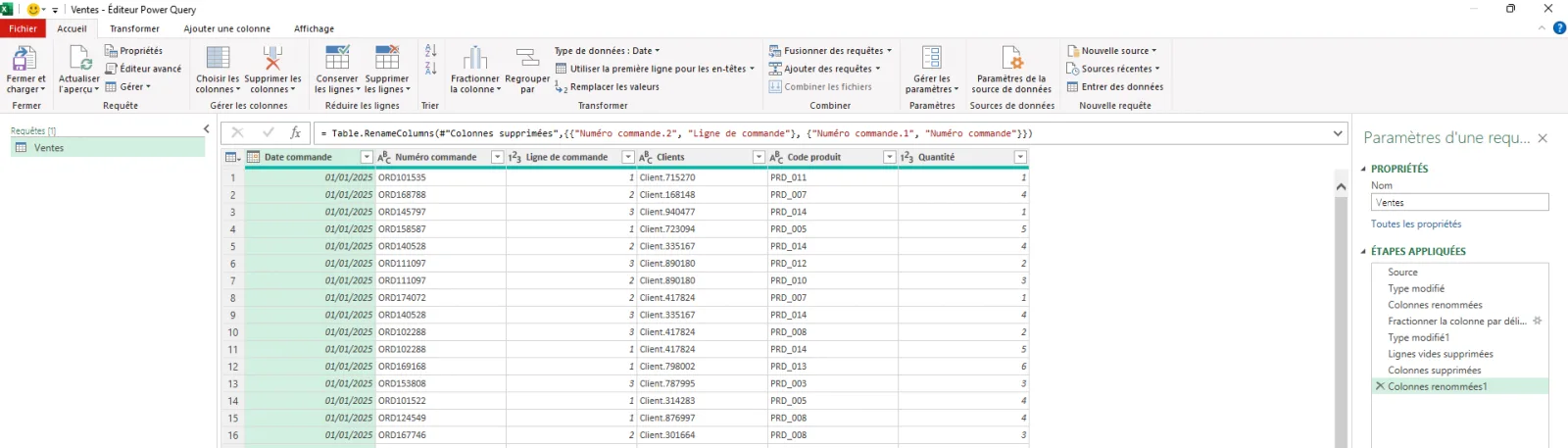
Task: Switch to the Transformer tab
Action: pyautogui.click(x=134, y=28)
